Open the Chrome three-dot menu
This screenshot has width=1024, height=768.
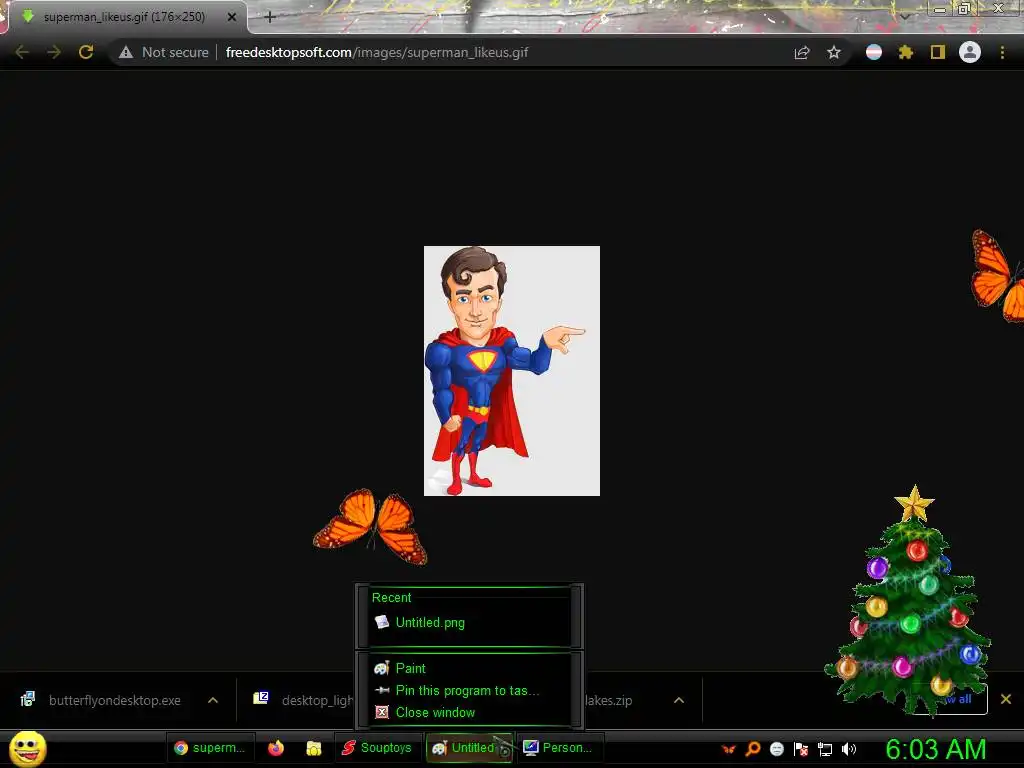[1002, 52]
